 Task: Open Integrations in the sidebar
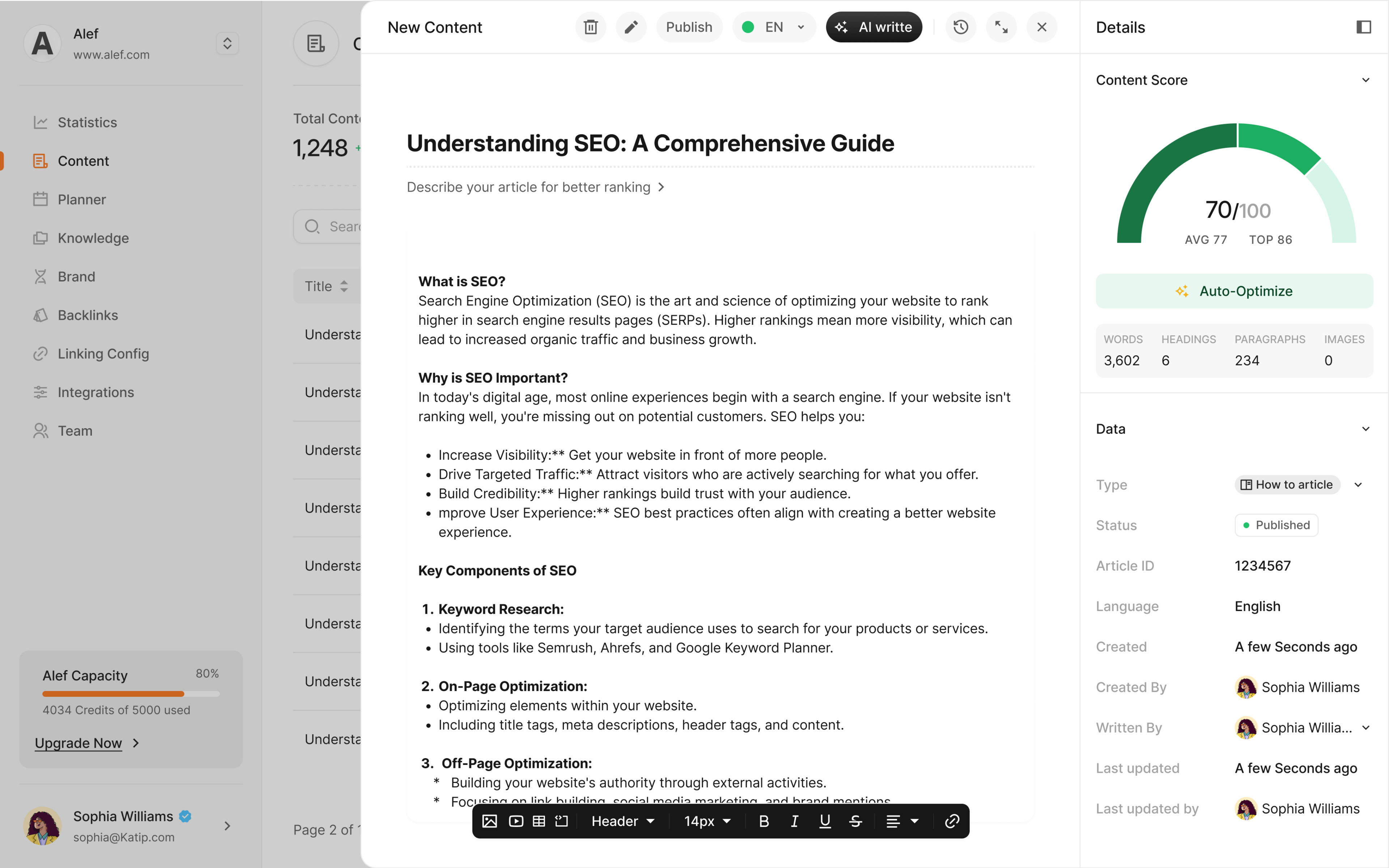[x=83, y=392]
